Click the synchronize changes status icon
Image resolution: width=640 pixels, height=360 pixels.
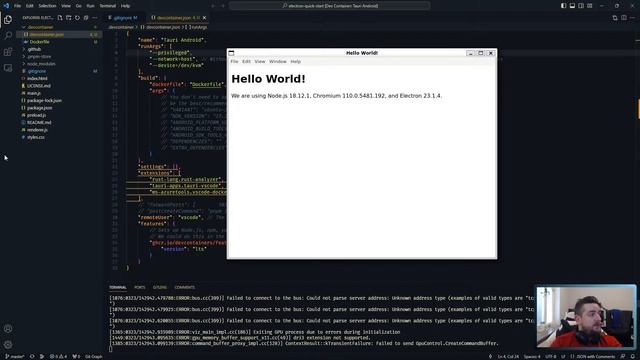point(32,357)
